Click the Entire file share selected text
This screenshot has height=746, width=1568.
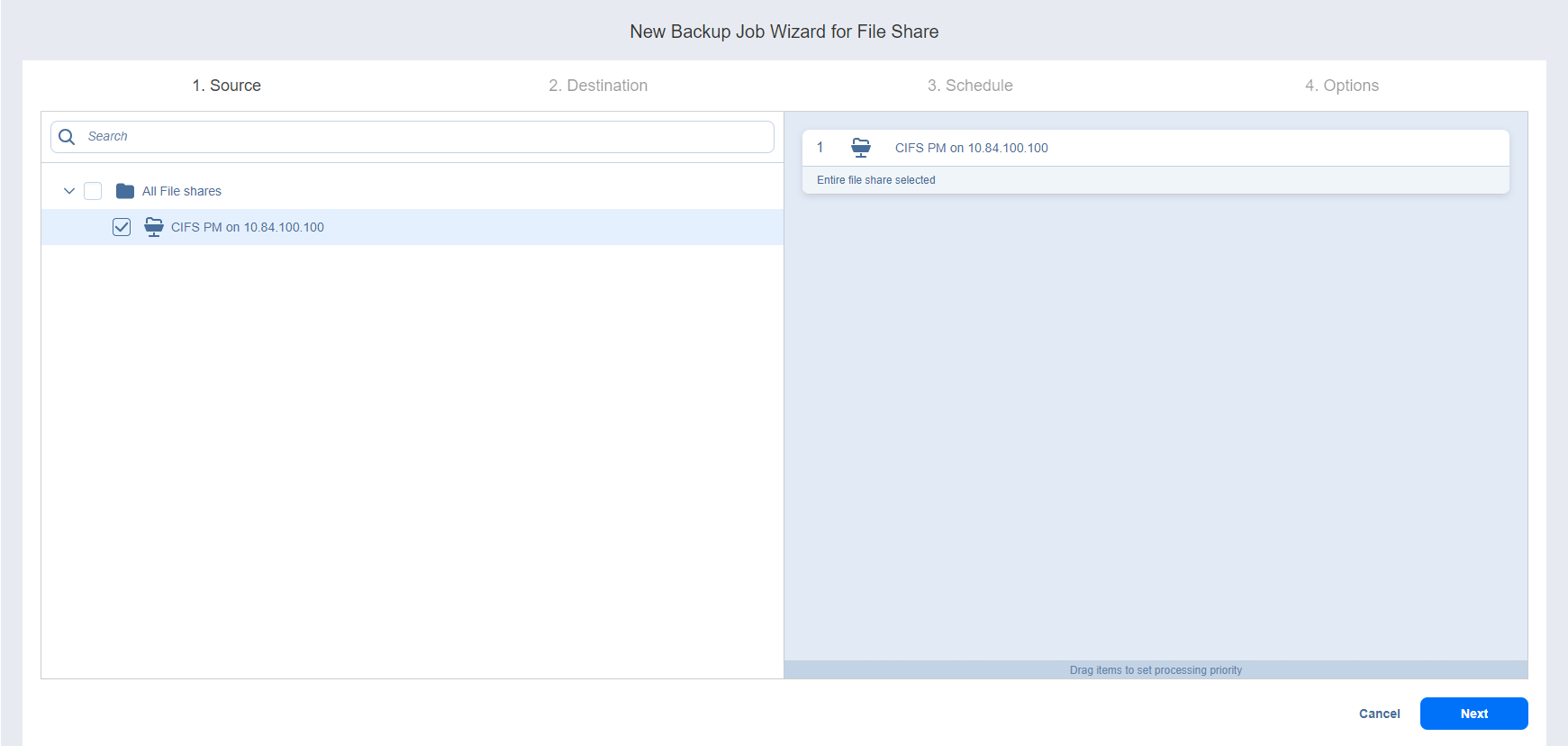(x=875, y=180)
